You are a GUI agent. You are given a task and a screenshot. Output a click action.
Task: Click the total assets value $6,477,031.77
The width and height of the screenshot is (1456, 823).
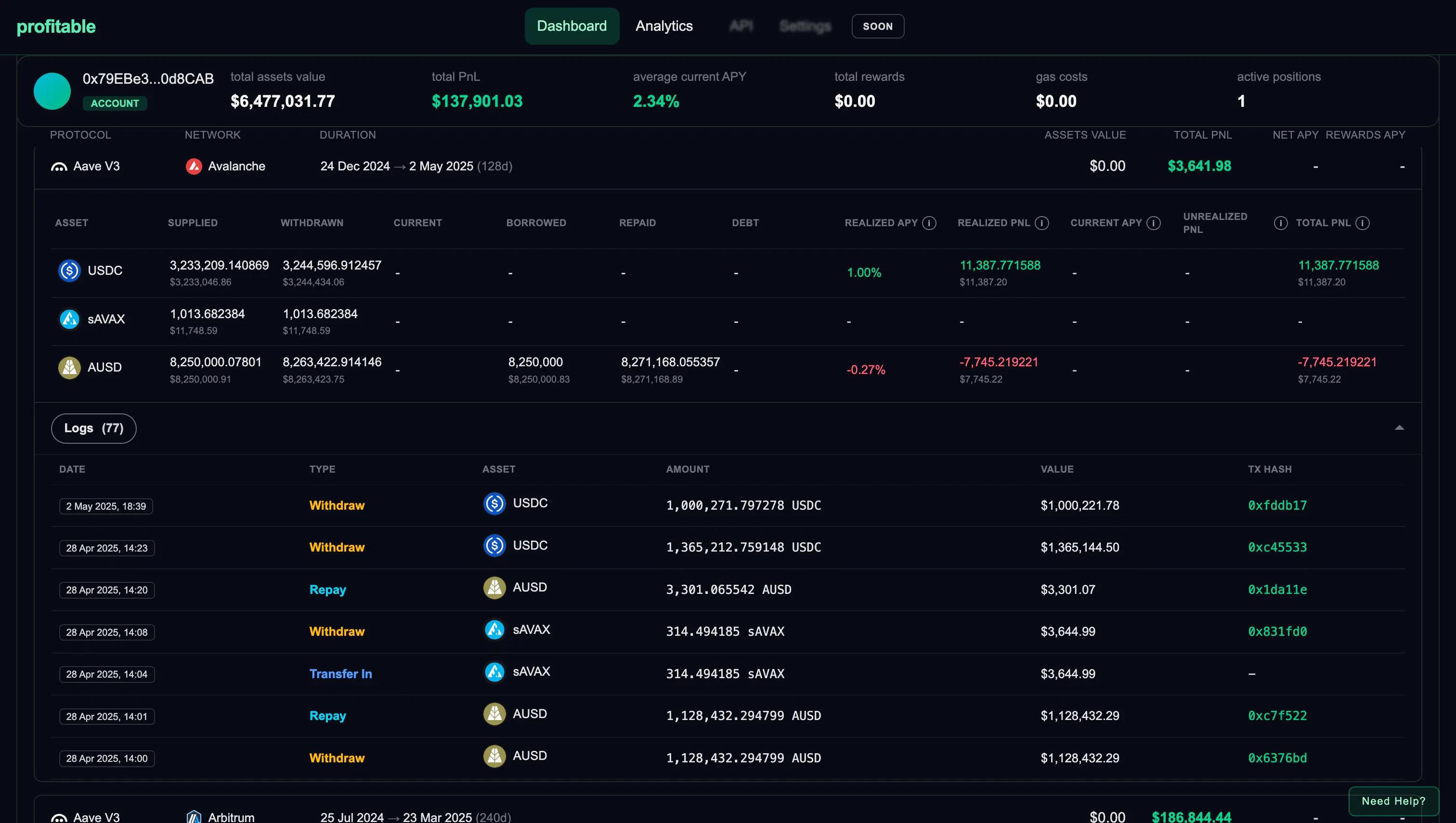[x=283, y=101]
